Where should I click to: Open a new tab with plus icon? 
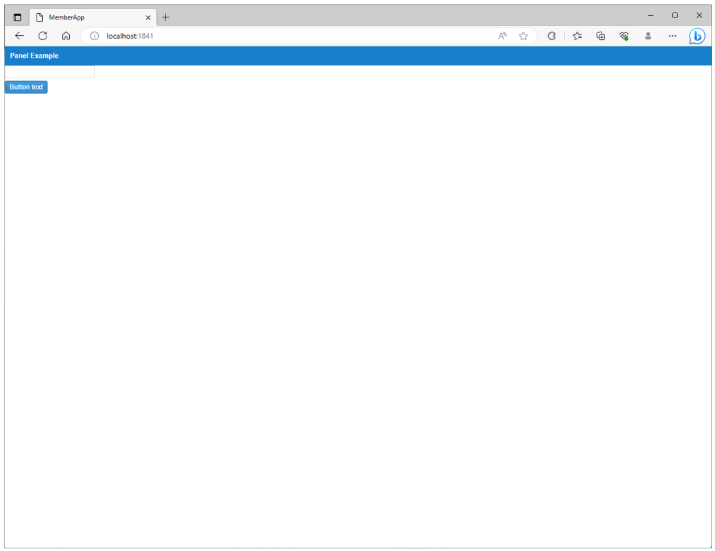point(166,17)
